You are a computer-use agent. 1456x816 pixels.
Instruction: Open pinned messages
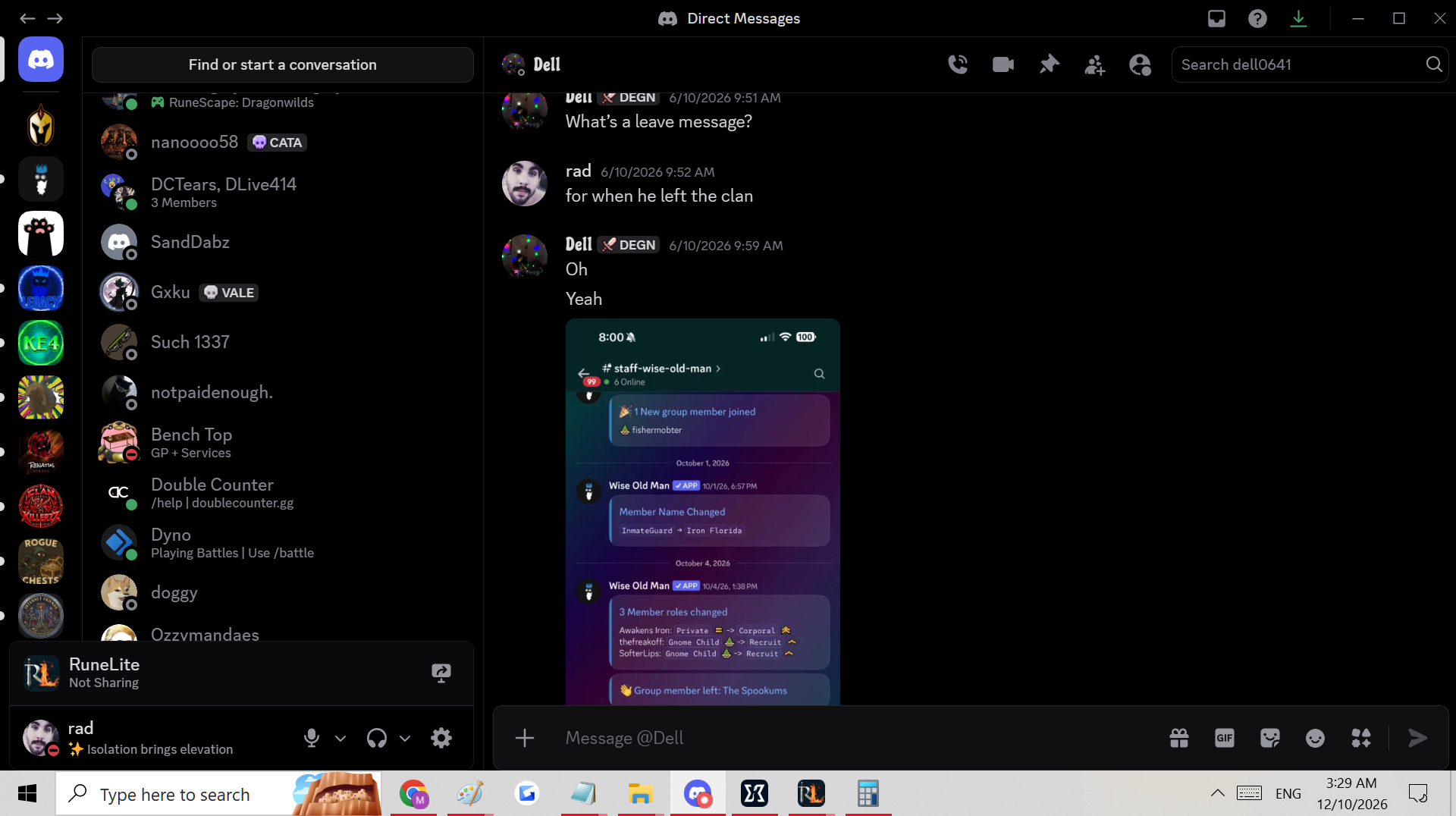pos(1049,64)
